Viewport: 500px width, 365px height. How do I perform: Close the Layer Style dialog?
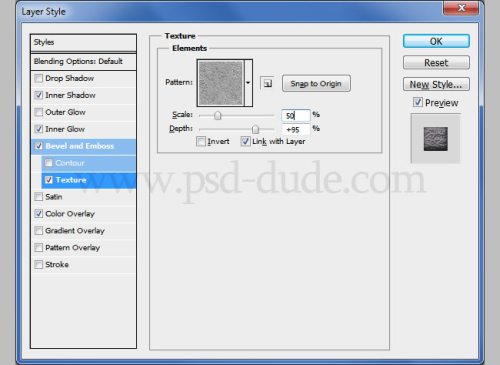461,8
